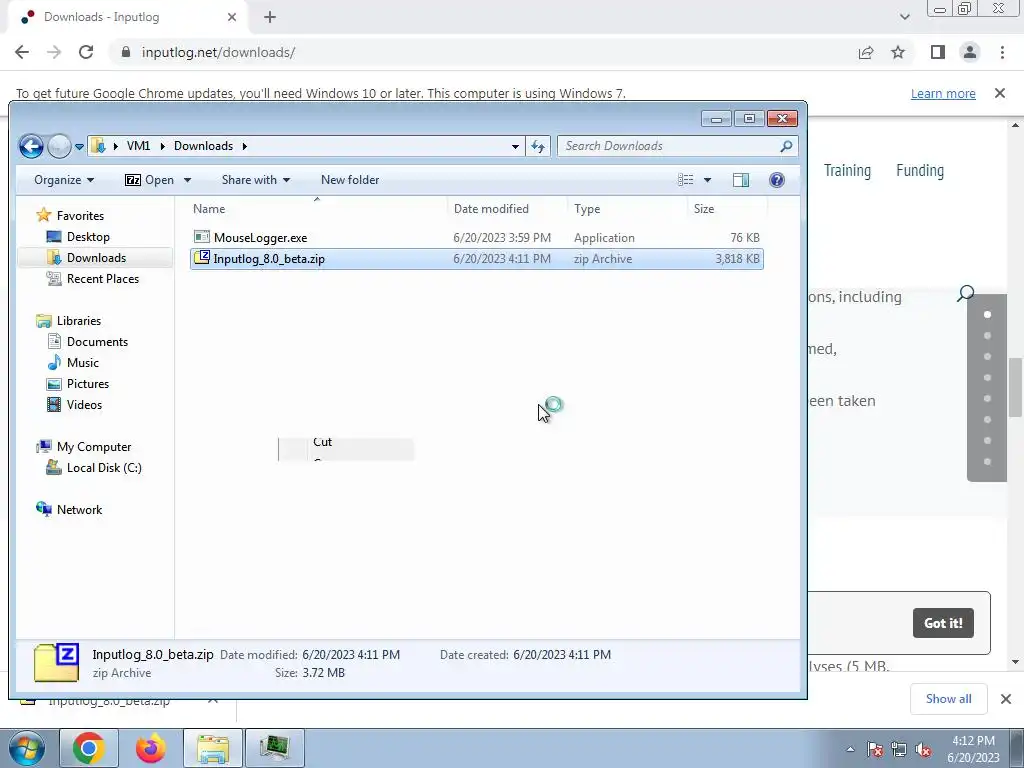Open the Funding menu on the website
The height and width of the screenshot is (768, 1024).
pos(920,170)
